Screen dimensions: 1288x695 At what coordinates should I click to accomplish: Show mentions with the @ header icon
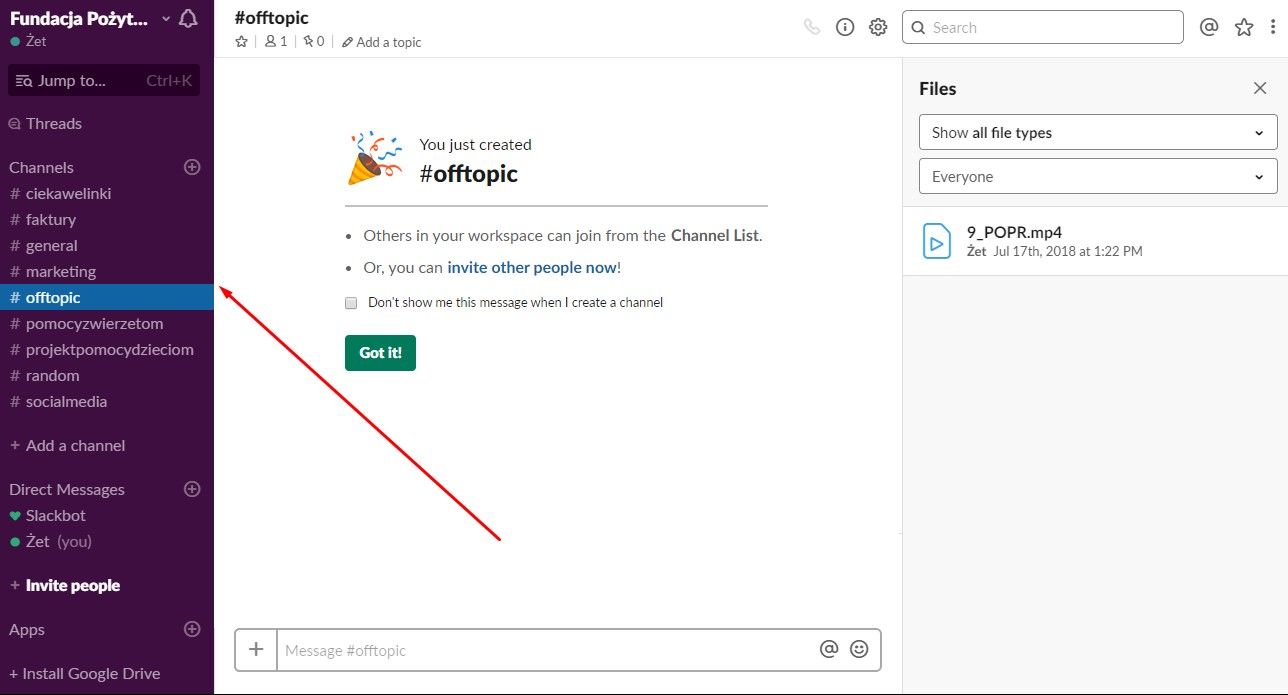click(x=1209, y=27)
